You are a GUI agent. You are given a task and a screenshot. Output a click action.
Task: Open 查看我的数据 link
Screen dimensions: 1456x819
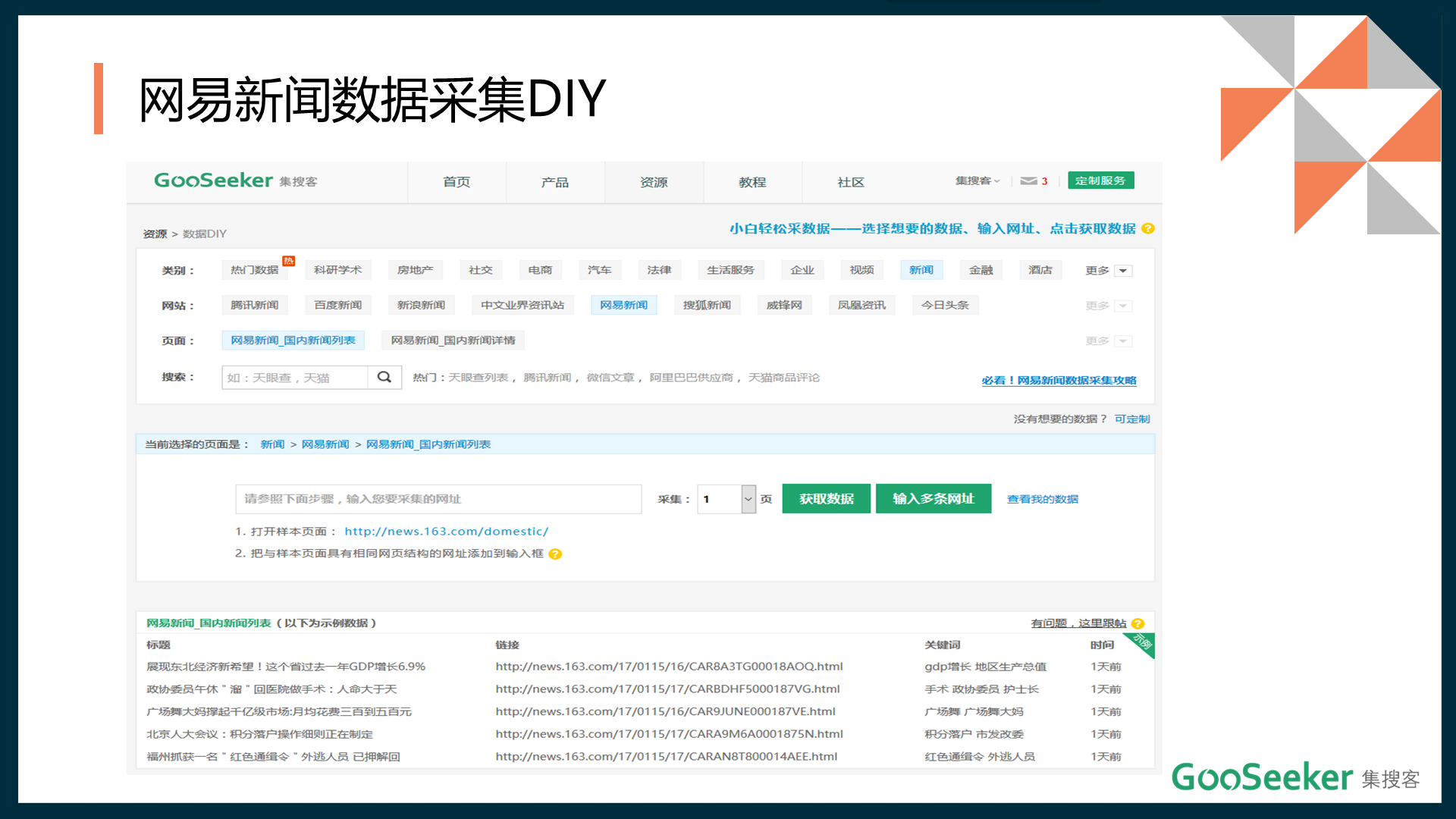pos(1043,499)
